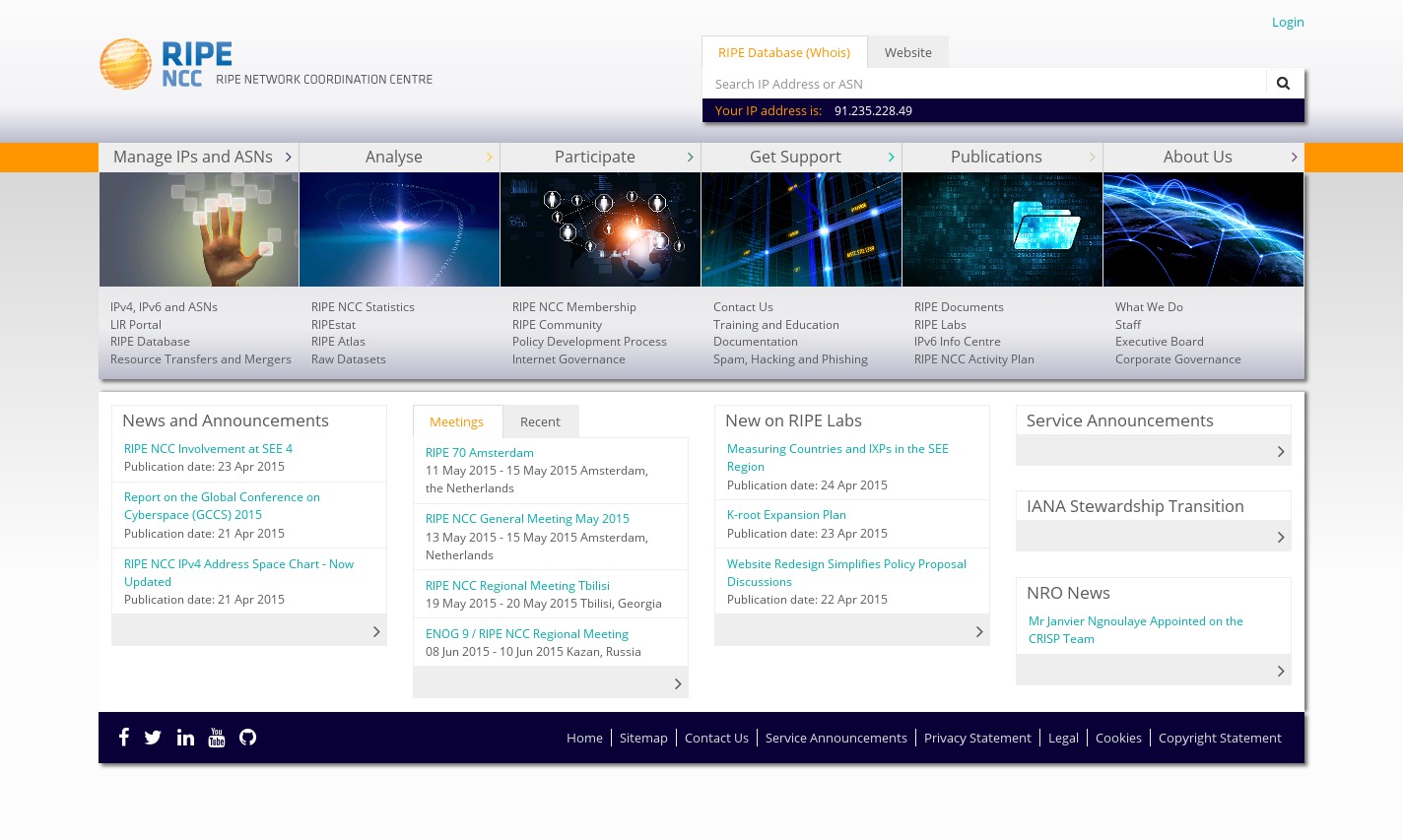Open the RIPE 70 Amsterdam meeting link

pyautogui.click(x=480, y=453)
